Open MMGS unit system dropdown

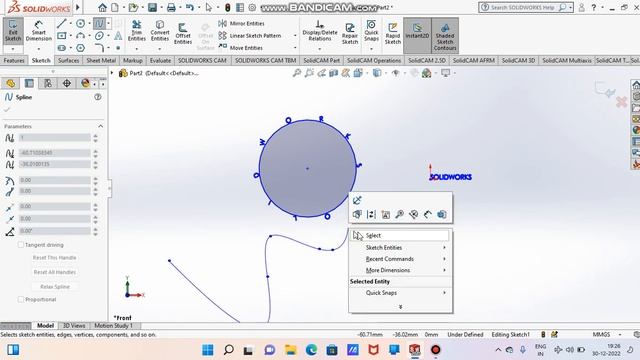pyautogui.click(x=620, y=334)
